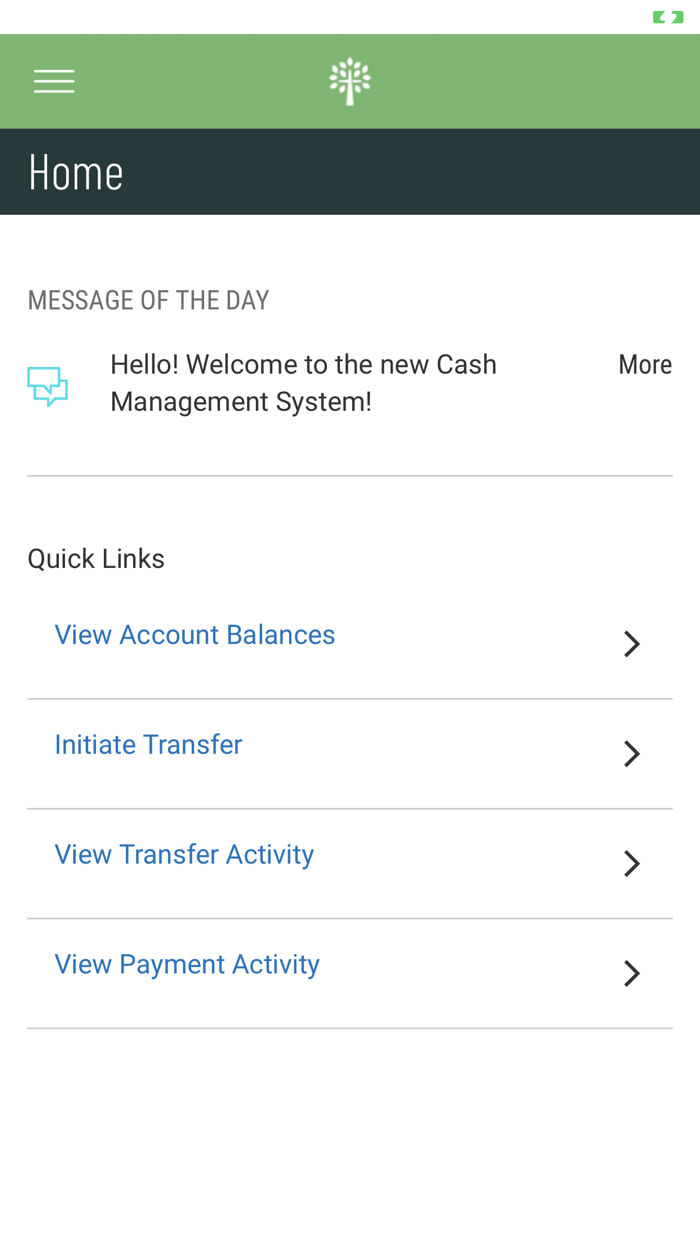Click the More link for the message
Image resolution: width=700 pixels, height=1244 pixels.
[645, 364]
